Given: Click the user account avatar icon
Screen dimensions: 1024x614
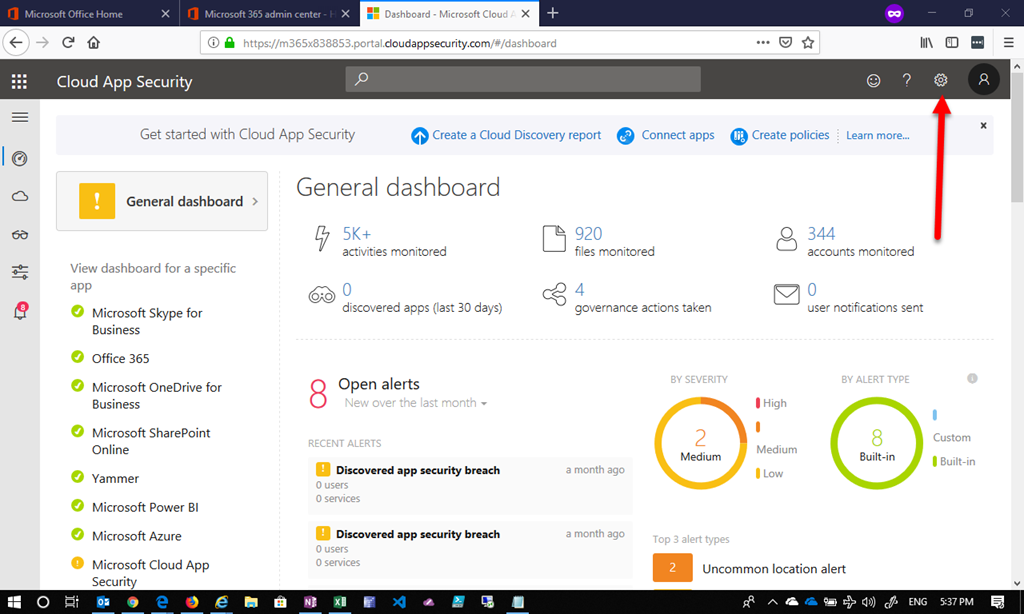Looking at the screenshot, I should click(x=983, y=80).
